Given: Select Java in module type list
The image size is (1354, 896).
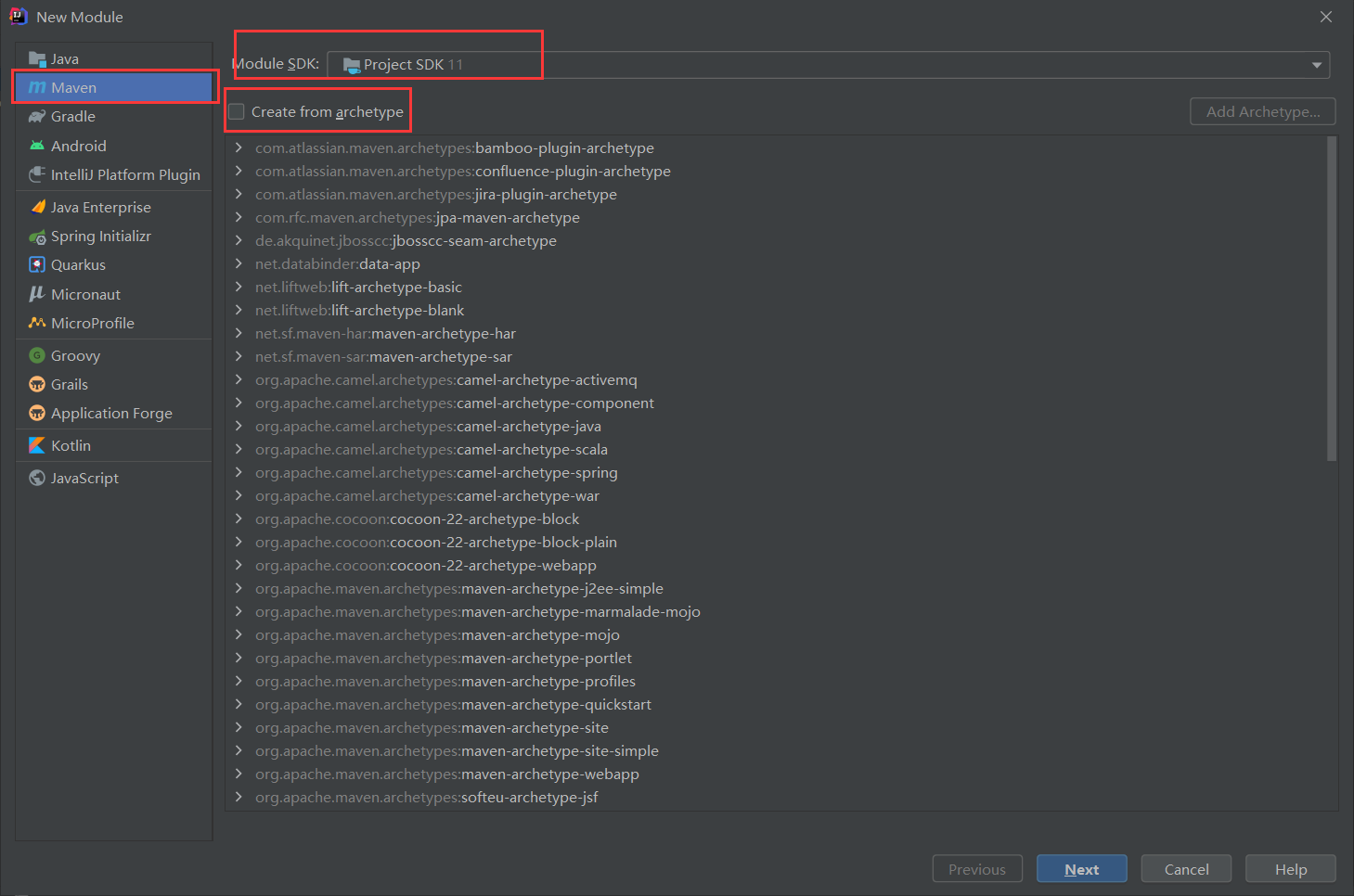Looking at the screenshot, I should [x=114, y=59].
